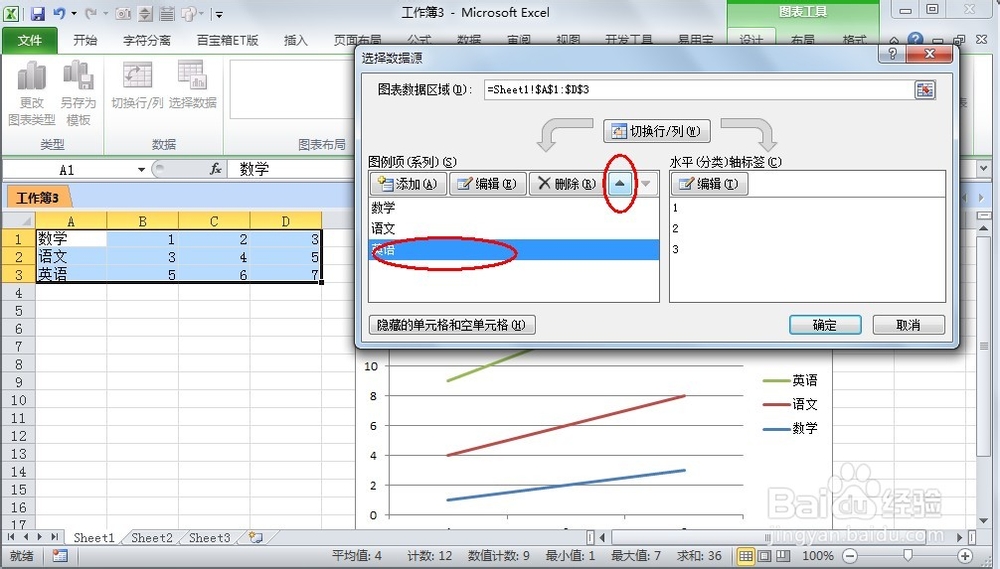Select the 数学 series in legend list
The image size is (1000, 569).
pyautogui.click(x=513, y=207)
